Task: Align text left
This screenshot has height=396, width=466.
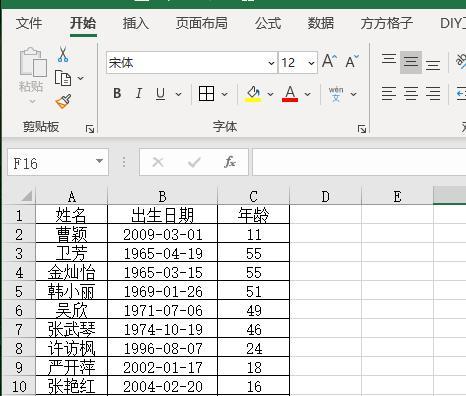Action: tap(389, 94)
